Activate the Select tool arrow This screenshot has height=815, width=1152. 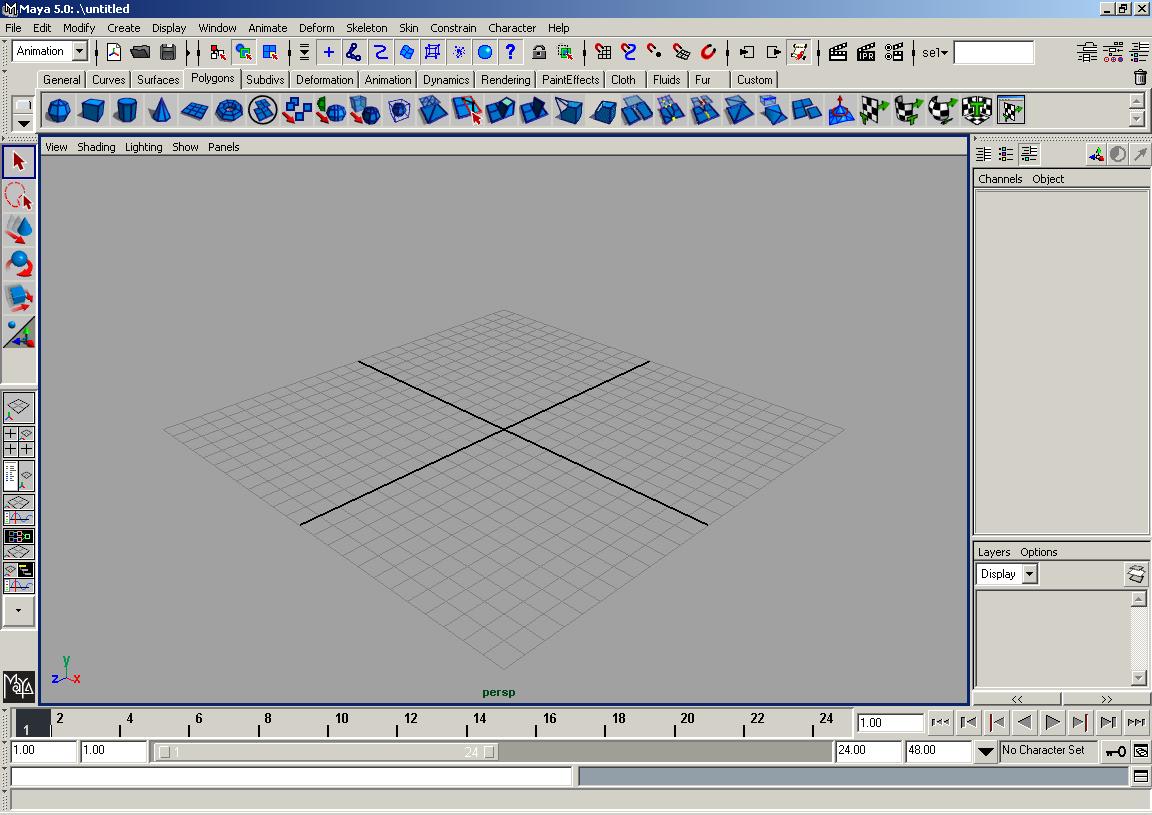(x=19, y=162)
